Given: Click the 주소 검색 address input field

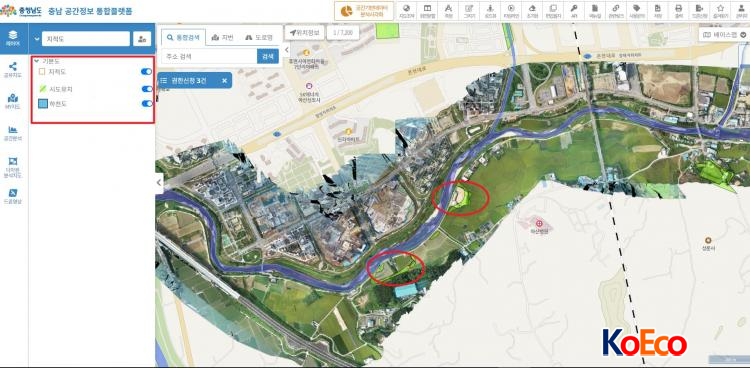Looking at the screenshot, I should click(209, 56).
